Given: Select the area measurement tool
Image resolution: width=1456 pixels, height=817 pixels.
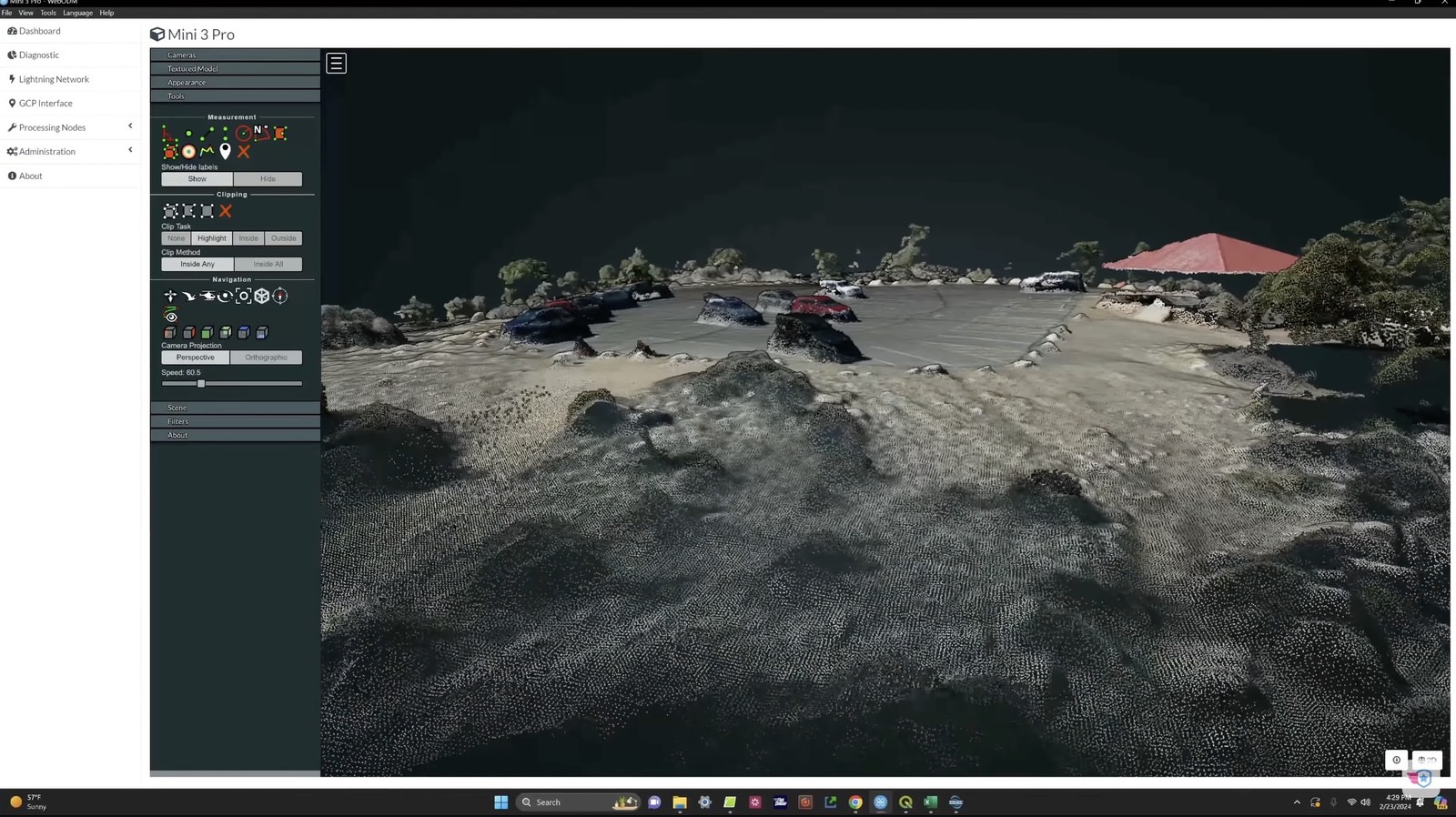Looking at the screenshot, I should click(x=280, y=133).
